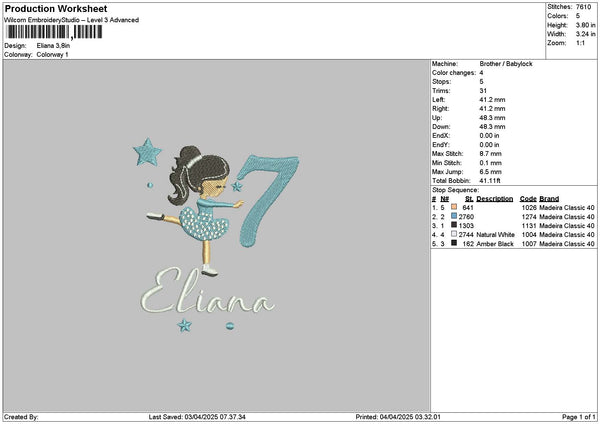The image size is (600, 424).
Task: Click code 1131 in stop sequence
Action: point(529,226)
